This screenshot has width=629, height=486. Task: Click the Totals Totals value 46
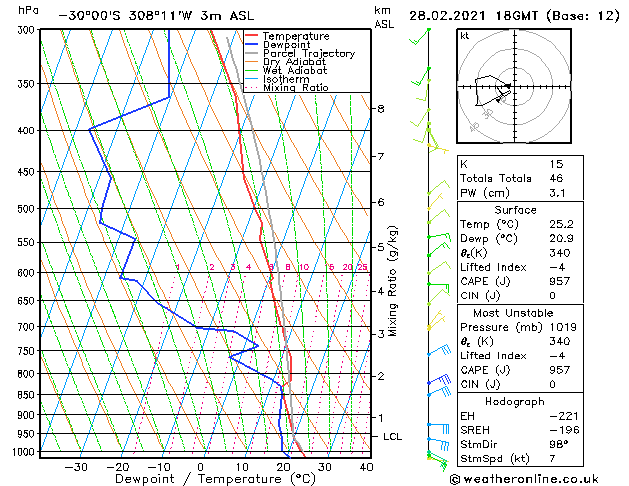[x=556, y=178]
